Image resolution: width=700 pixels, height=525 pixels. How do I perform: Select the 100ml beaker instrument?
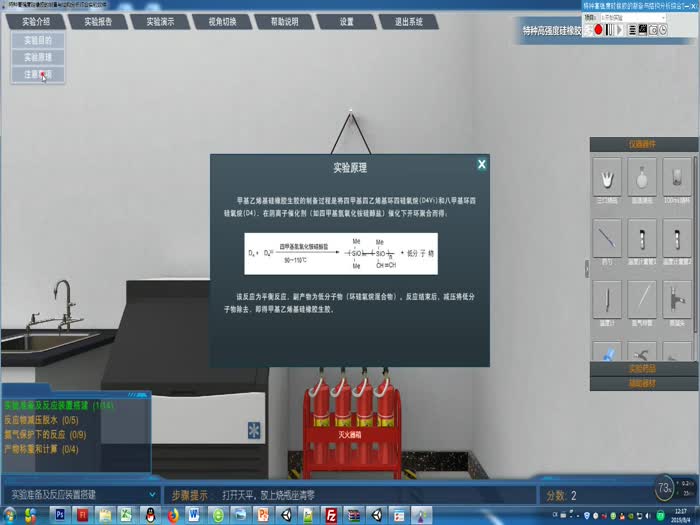coord(678,181)
